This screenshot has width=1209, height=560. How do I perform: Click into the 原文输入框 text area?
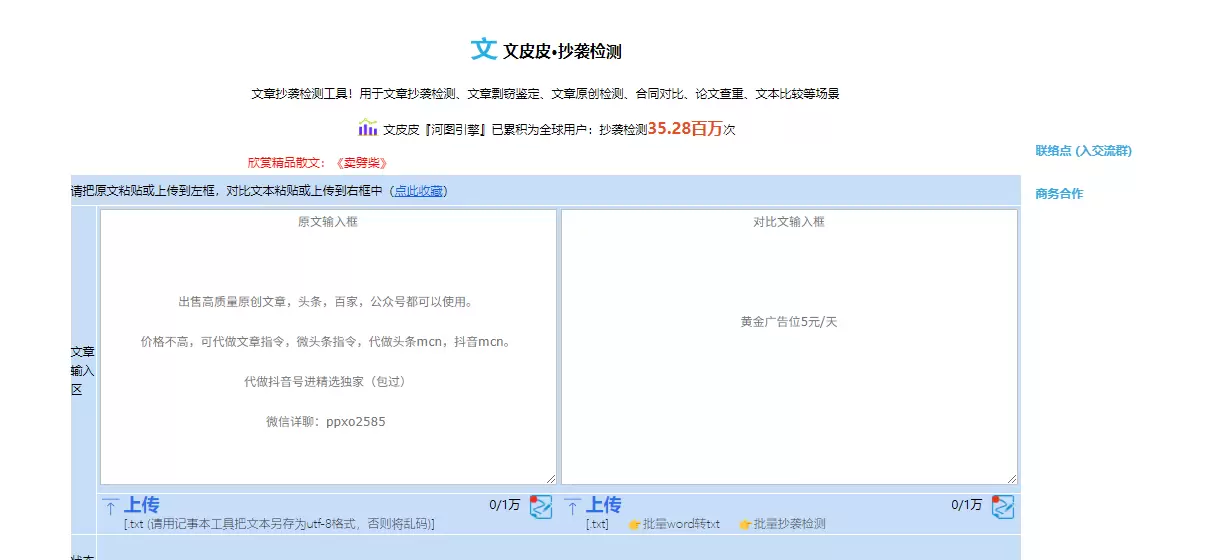[x=328, y=347]
